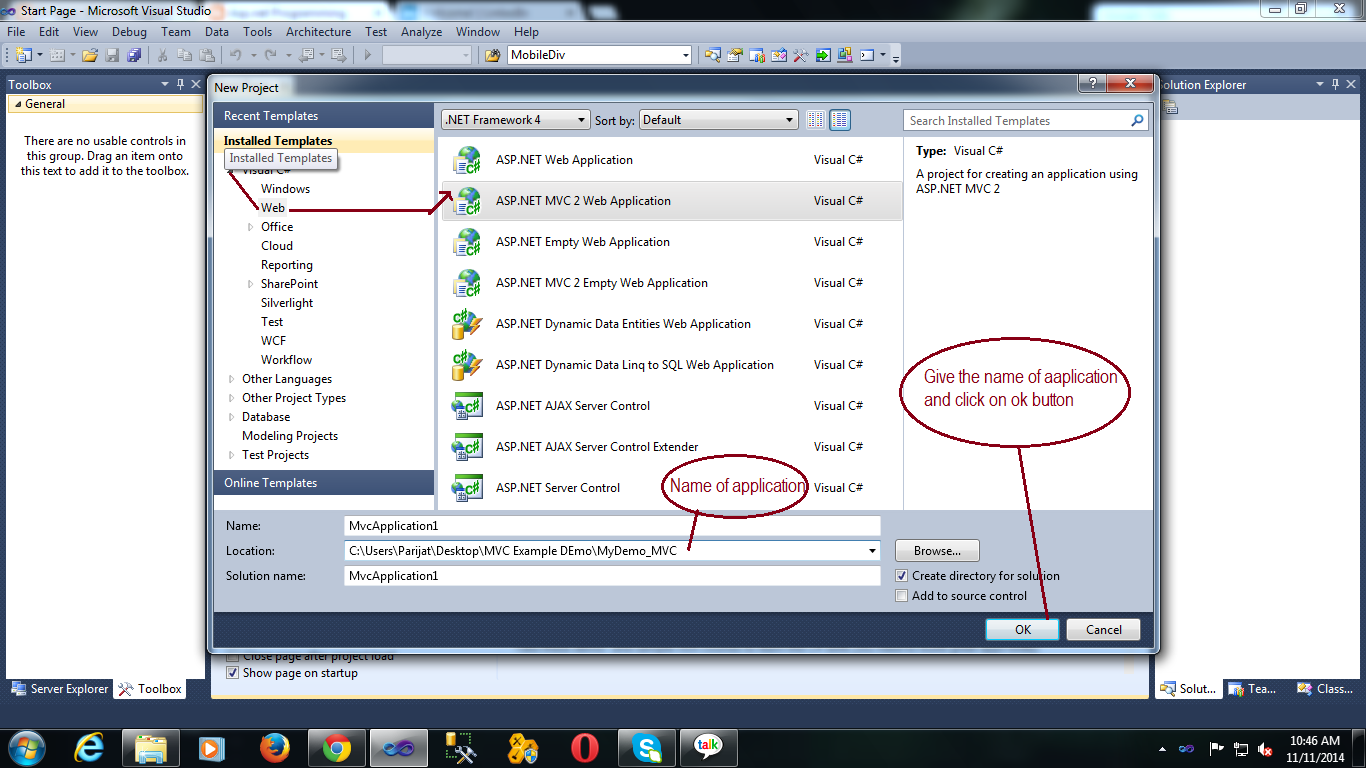This screenshot has width=1366, height=768.
Task: Open Skype from taskbar
Action: tap(647, 747)
